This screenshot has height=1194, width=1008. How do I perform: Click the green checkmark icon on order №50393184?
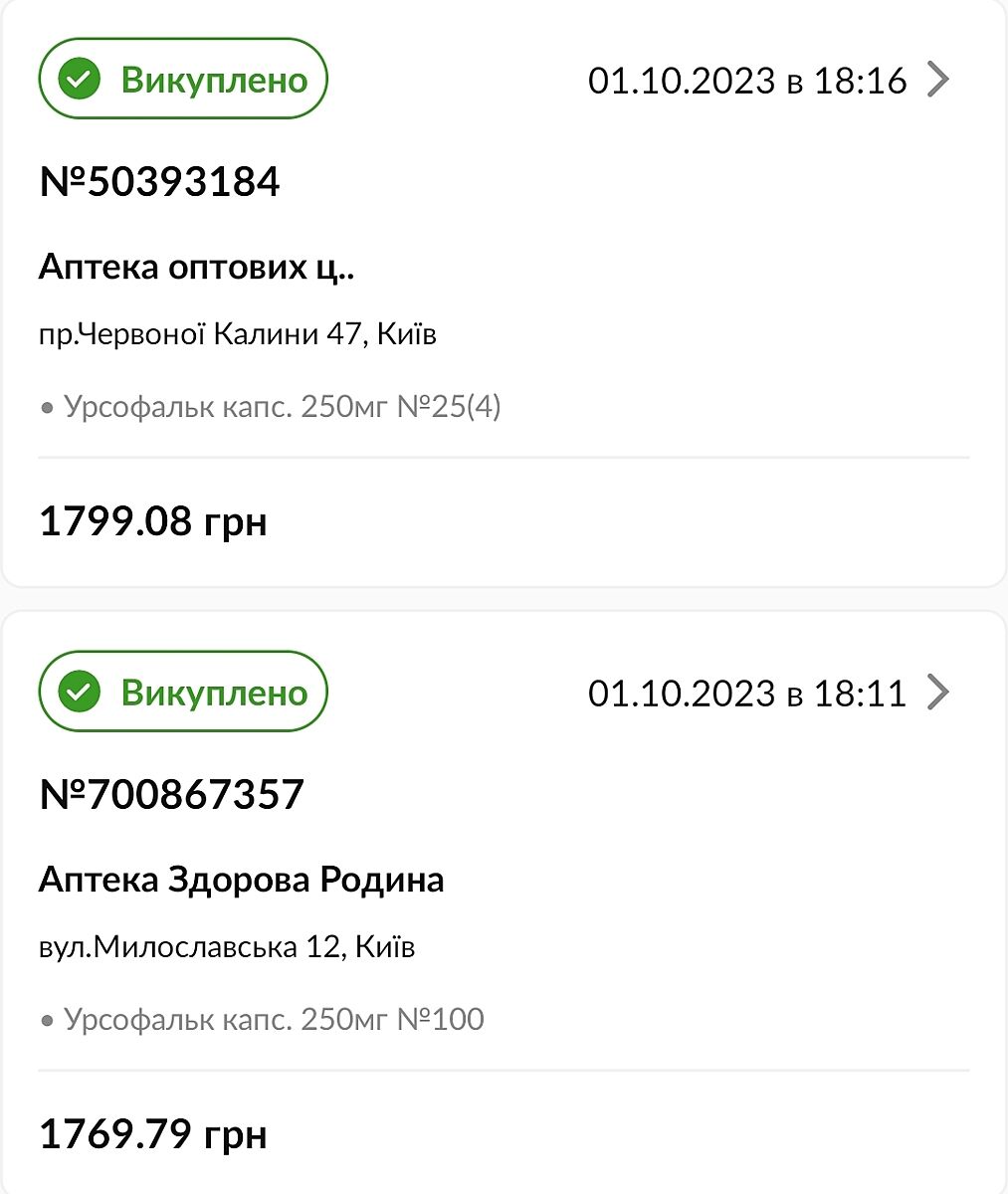(x=80, y=80)
